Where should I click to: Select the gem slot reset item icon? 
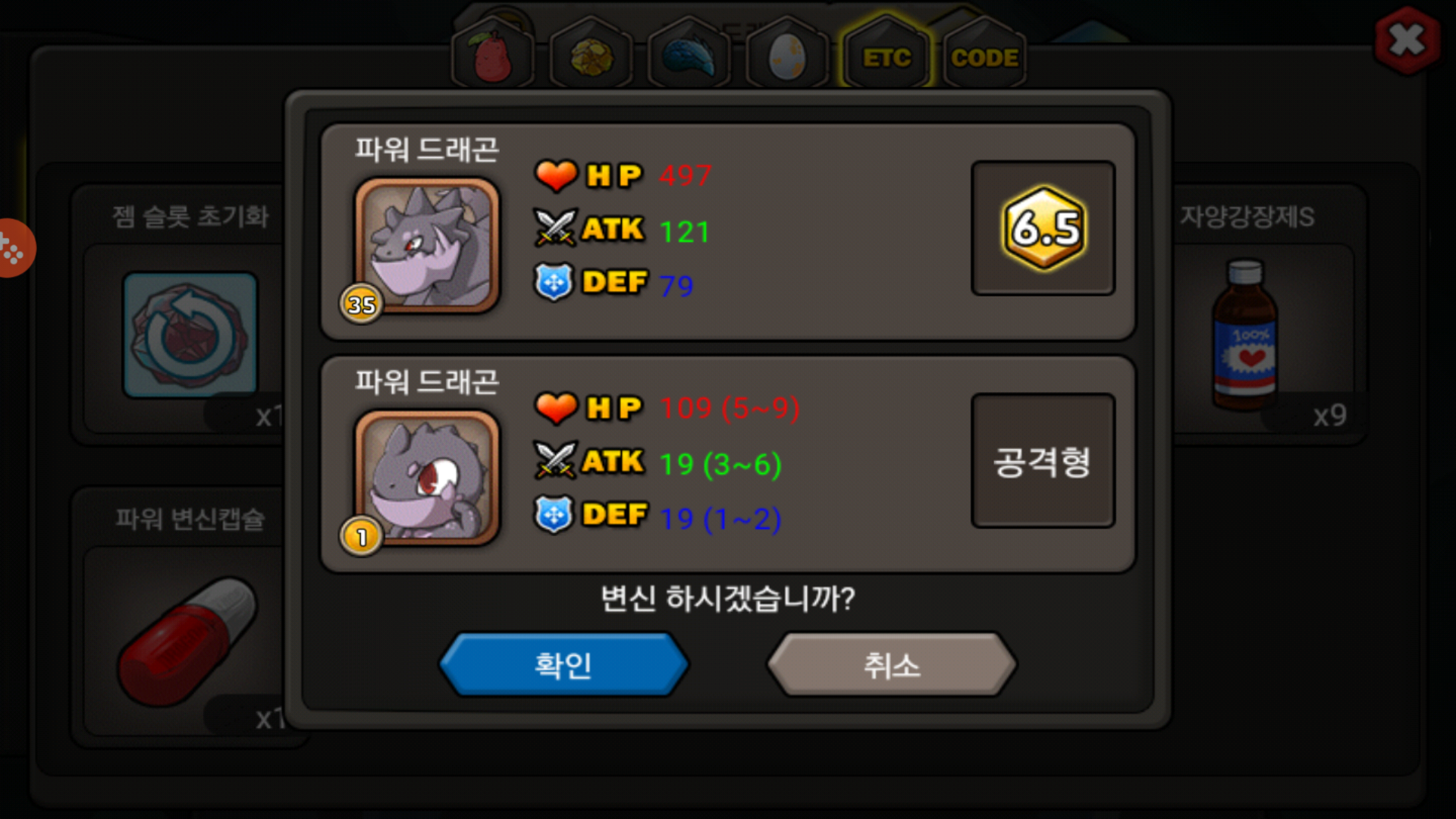[190, 334]
